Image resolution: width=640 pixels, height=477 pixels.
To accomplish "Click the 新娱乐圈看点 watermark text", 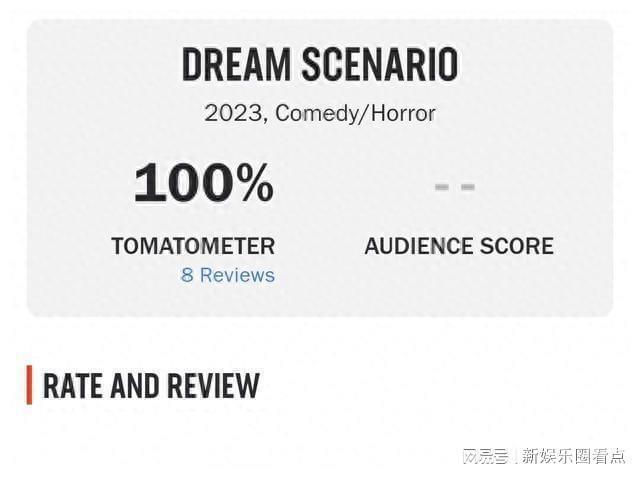I will tap(574, 456).
